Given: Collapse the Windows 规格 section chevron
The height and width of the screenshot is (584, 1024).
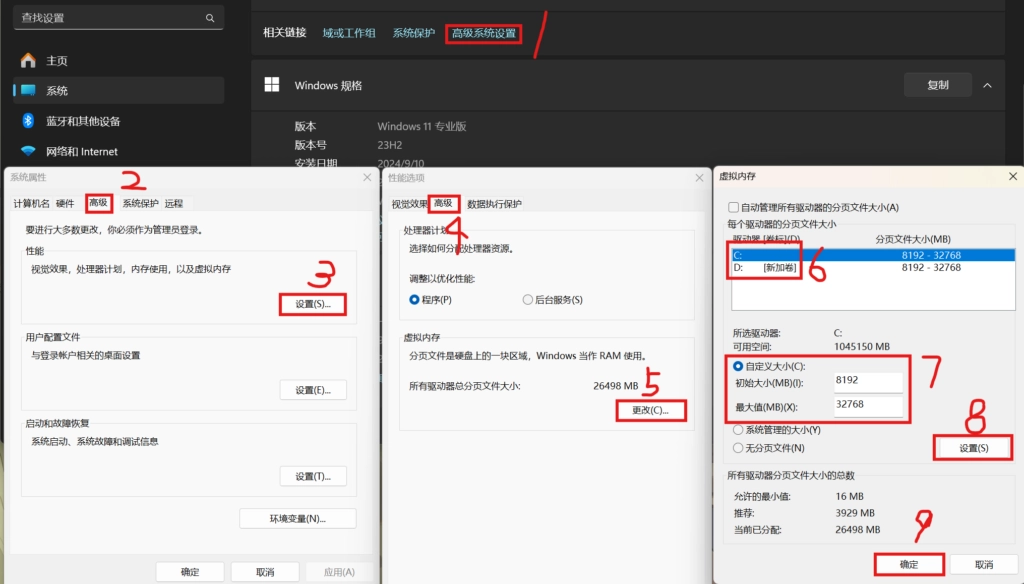Looking at the screenshot, I should tap(987, 85).
